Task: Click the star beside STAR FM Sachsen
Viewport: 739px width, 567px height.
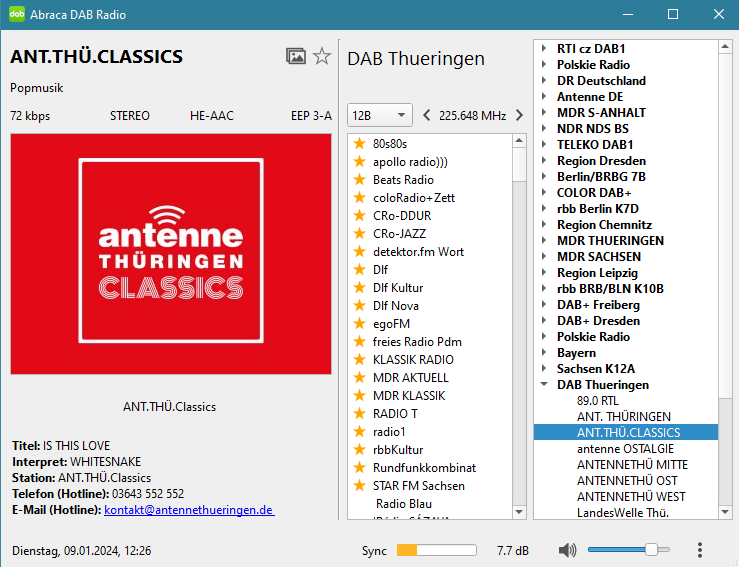Action: pos(360,486)
